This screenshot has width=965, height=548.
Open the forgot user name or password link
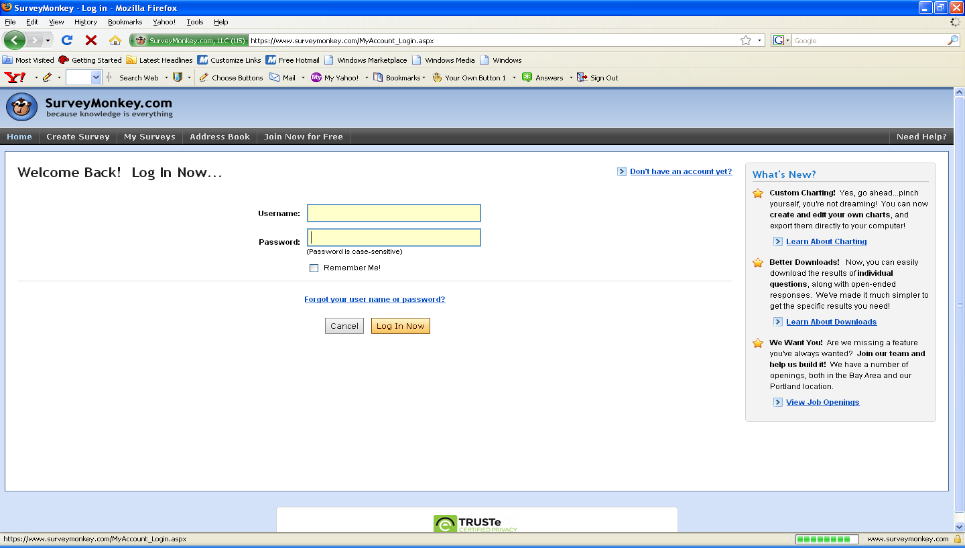pos(374,299)
